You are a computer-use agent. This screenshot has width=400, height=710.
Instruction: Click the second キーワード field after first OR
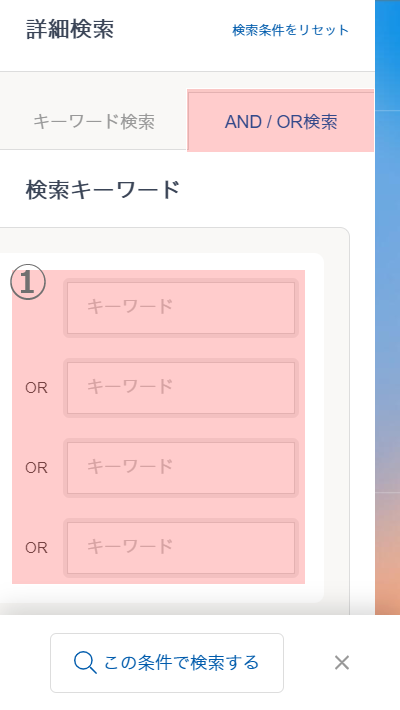181,388
